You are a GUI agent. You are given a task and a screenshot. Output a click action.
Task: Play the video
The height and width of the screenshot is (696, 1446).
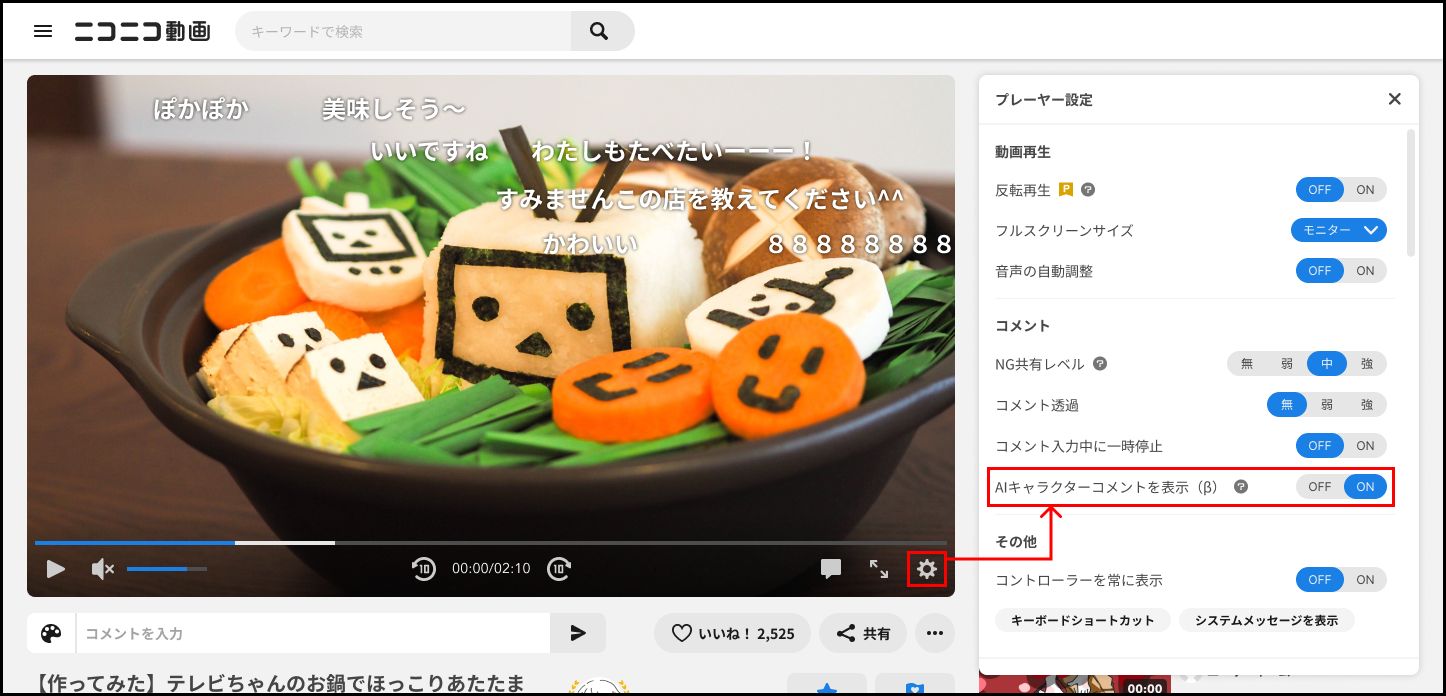click(x=55, y=569)
